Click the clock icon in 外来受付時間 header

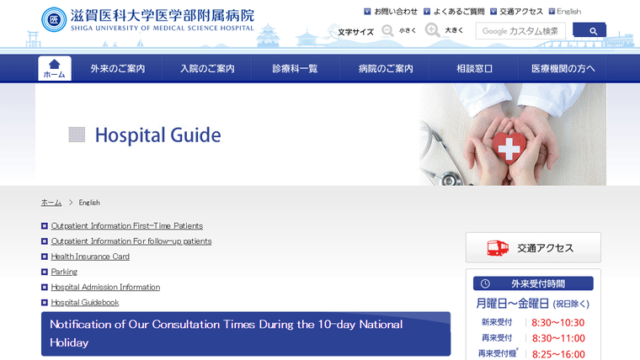(x=485, y=284)
